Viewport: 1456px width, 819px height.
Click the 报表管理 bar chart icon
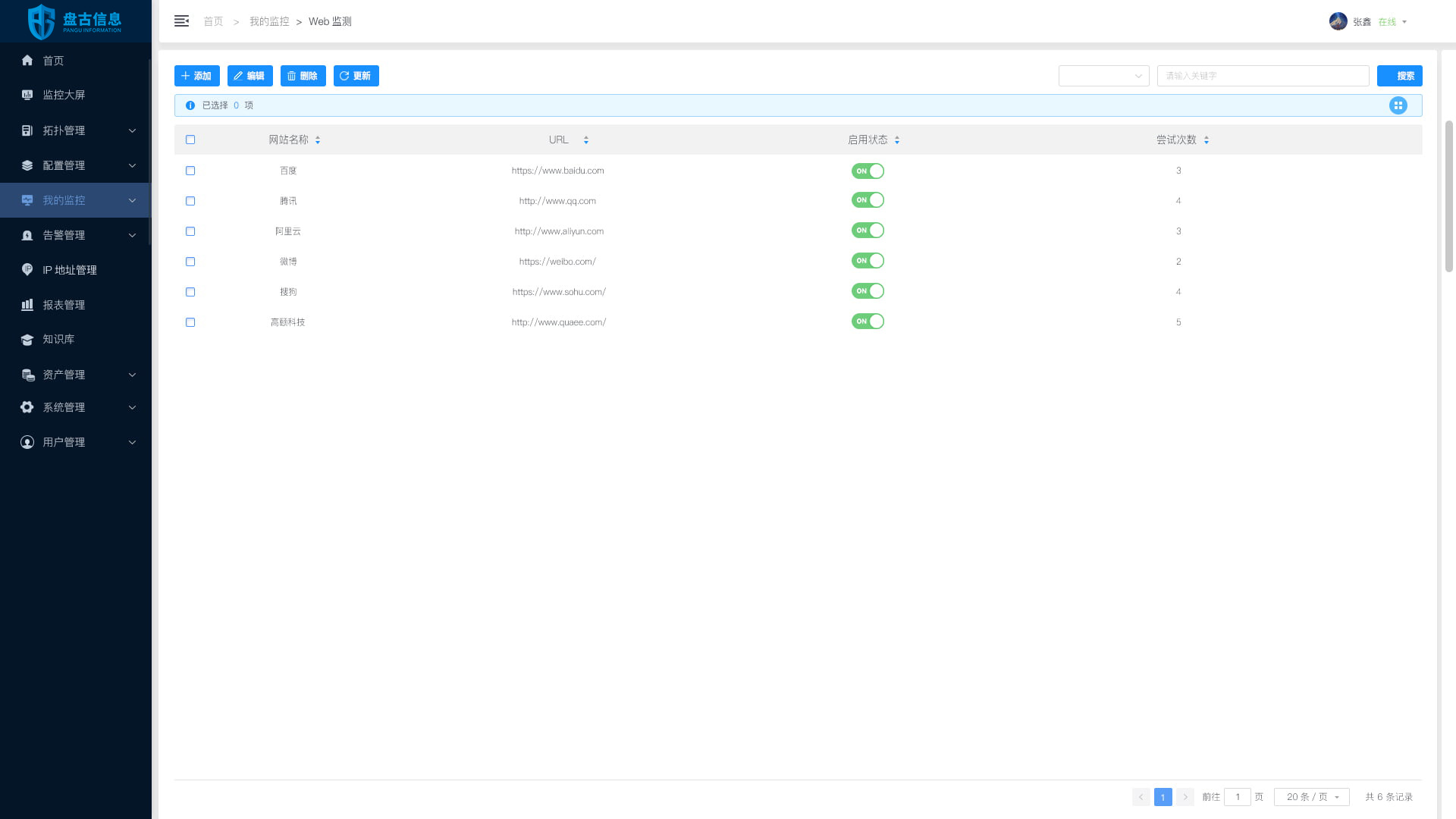tap(27, 305)
